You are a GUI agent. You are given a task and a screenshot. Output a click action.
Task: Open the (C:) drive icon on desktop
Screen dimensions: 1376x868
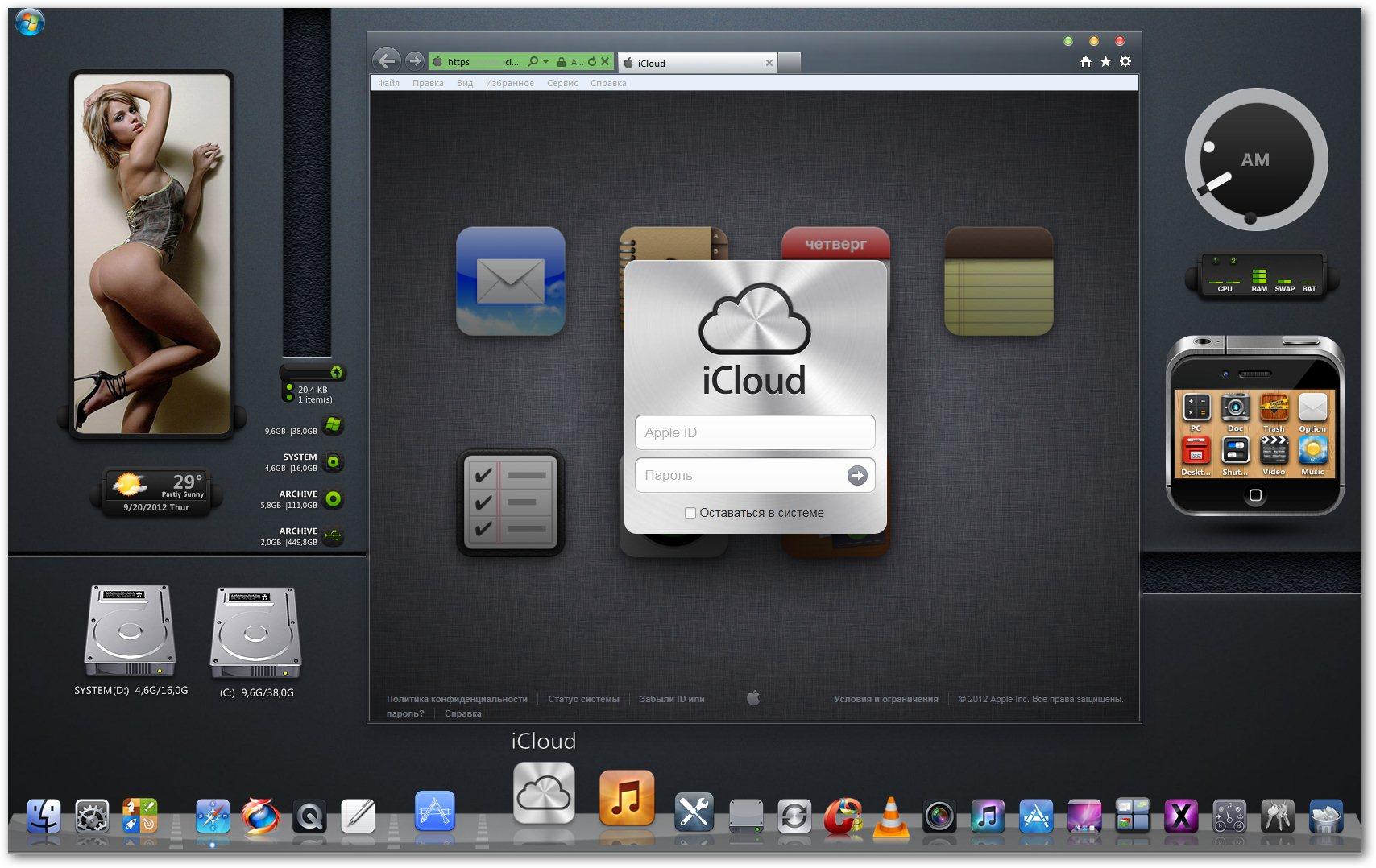pos(255,633)
